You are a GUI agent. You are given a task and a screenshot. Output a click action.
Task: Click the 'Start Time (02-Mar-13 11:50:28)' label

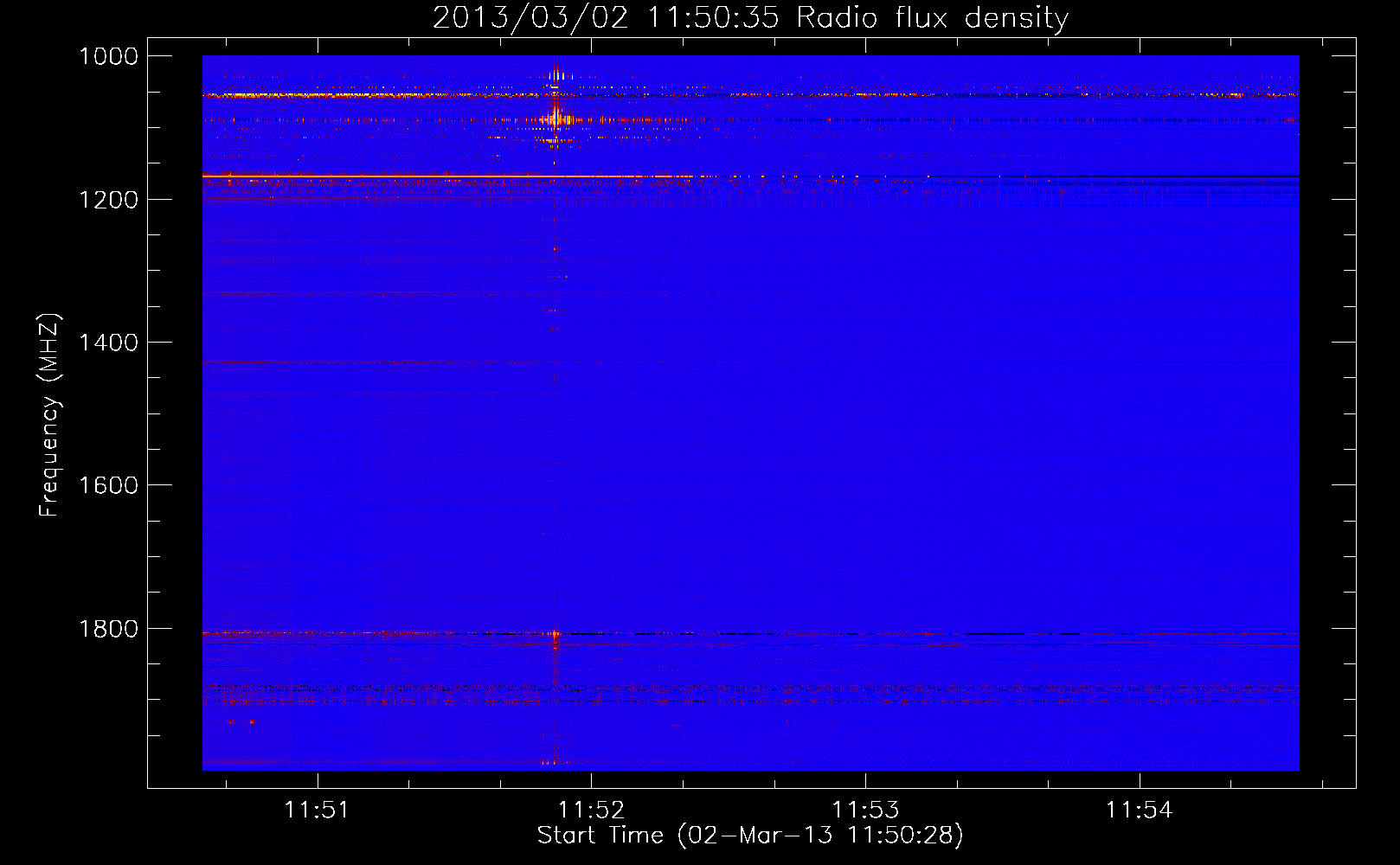click(x=750, y=836)
